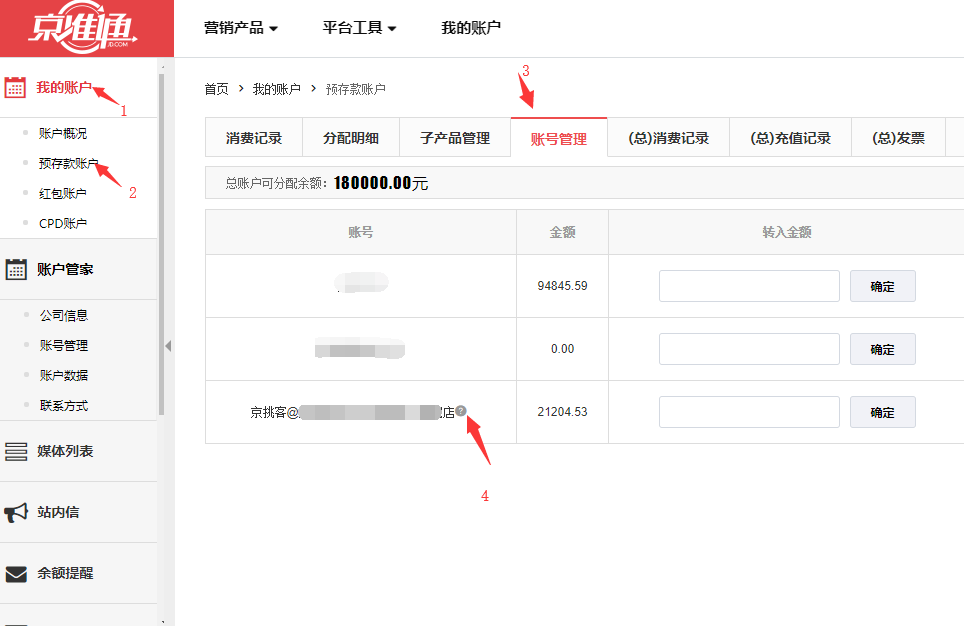Click the question mark help icon beside 京挑客 account
Viewport: 964px width, 626px height.
[x=461, y=411]
